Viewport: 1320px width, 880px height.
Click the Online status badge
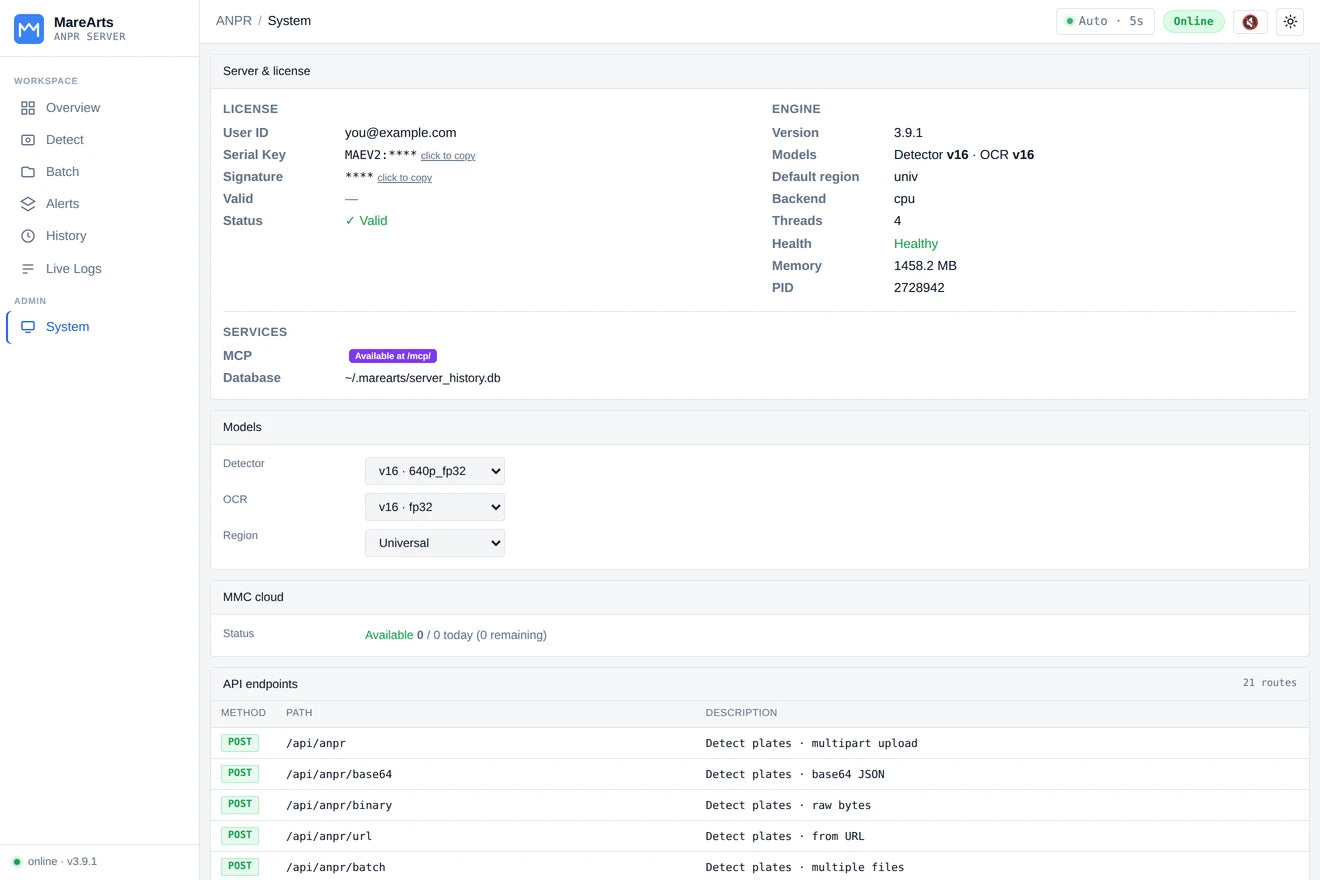coord(1193,21)
